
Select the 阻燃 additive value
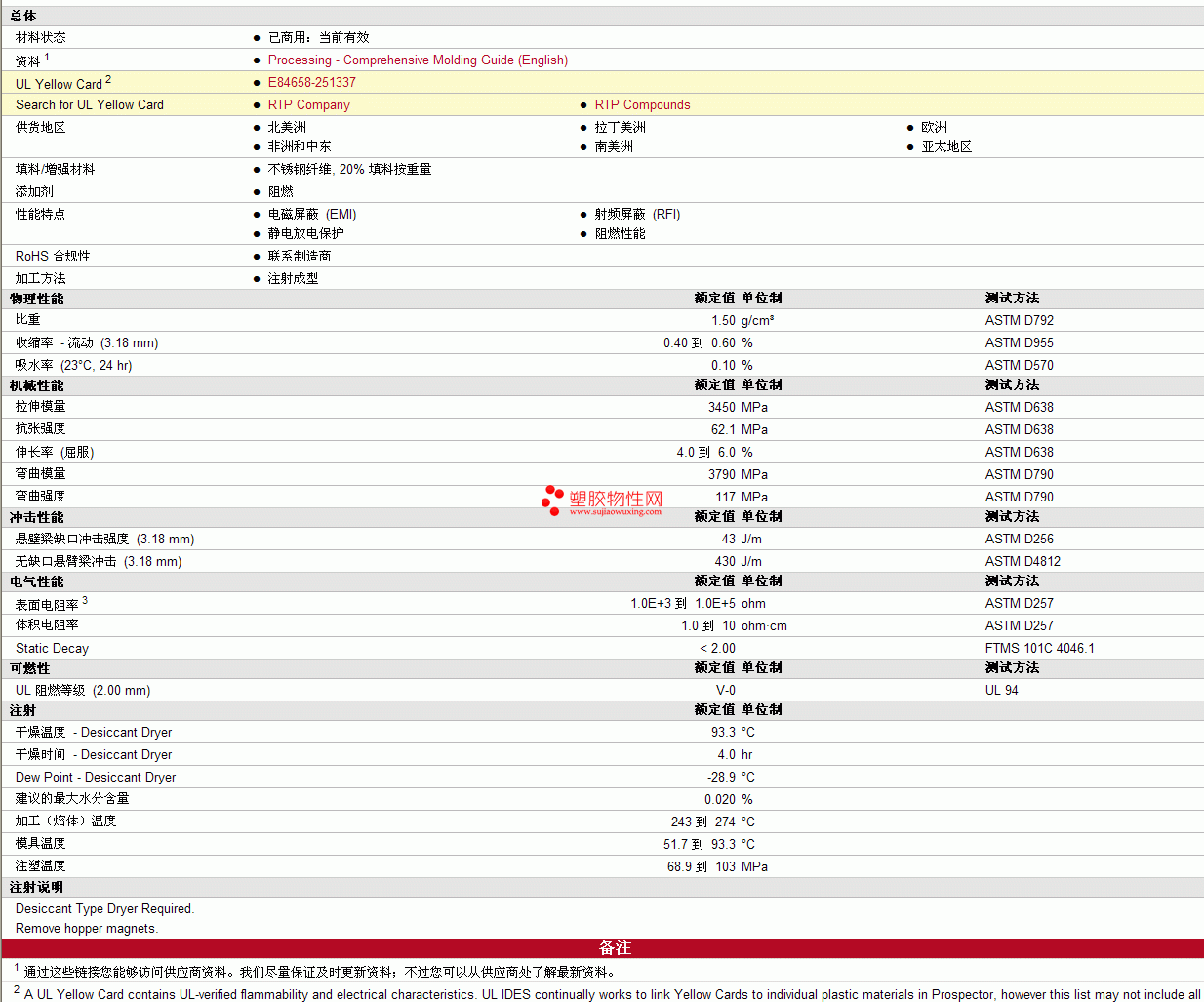[281, 191]
